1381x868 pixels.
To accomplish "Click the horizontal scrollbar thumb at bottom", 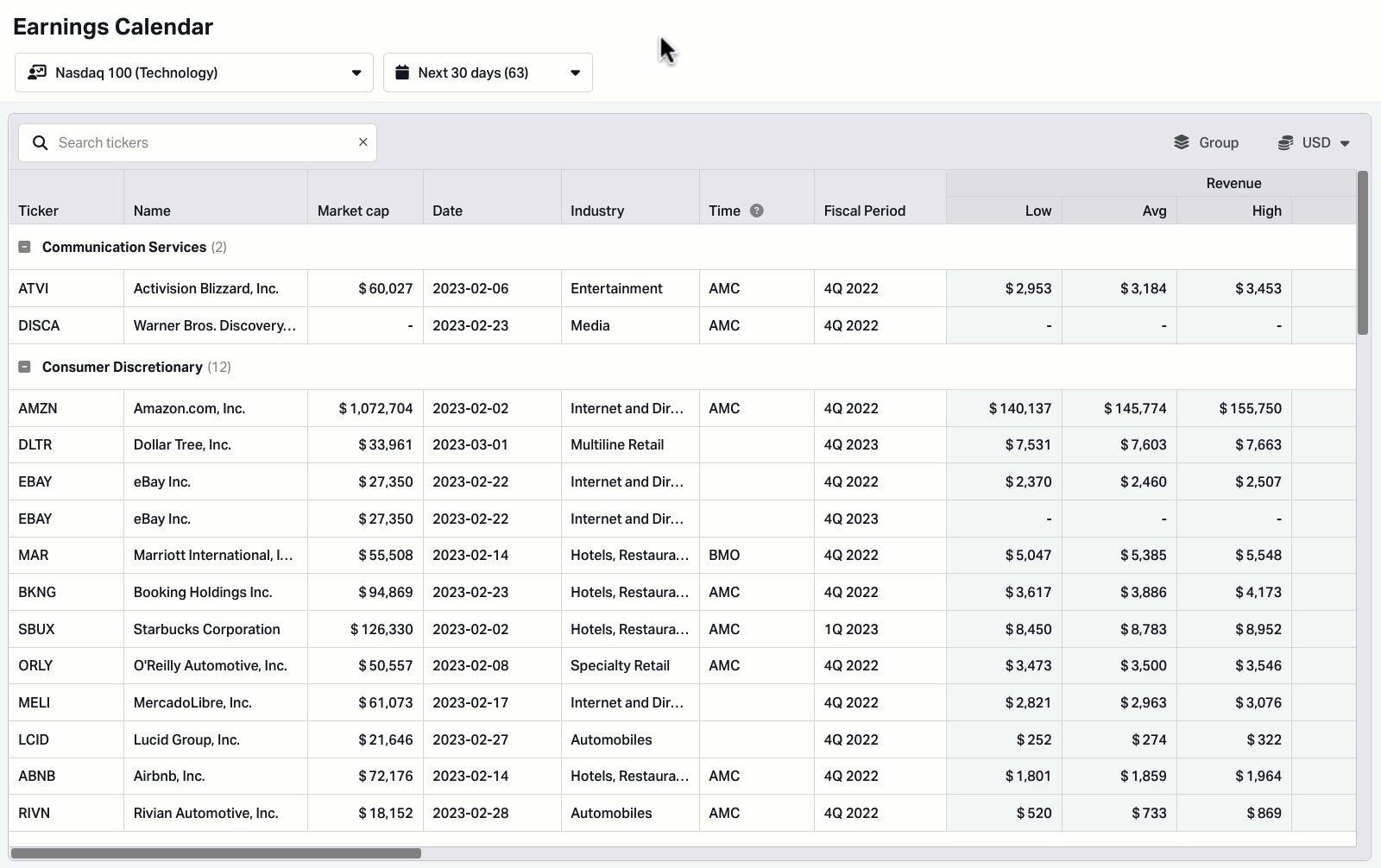I will tap(216, 853).
